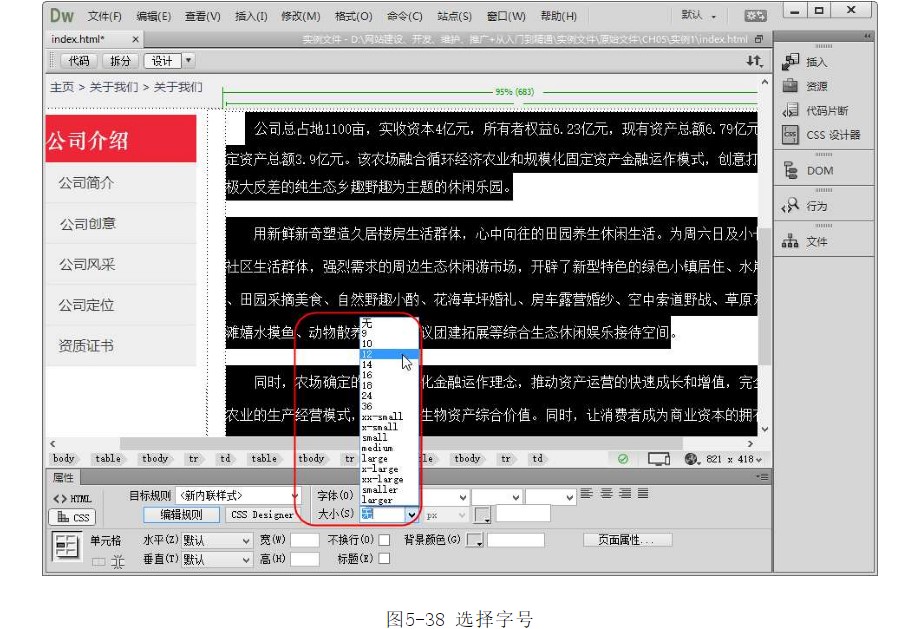Viewport: 912px width, 629px height.
Task: Enable the 标题 (Header) checkbox
Action: pos(384,559)
